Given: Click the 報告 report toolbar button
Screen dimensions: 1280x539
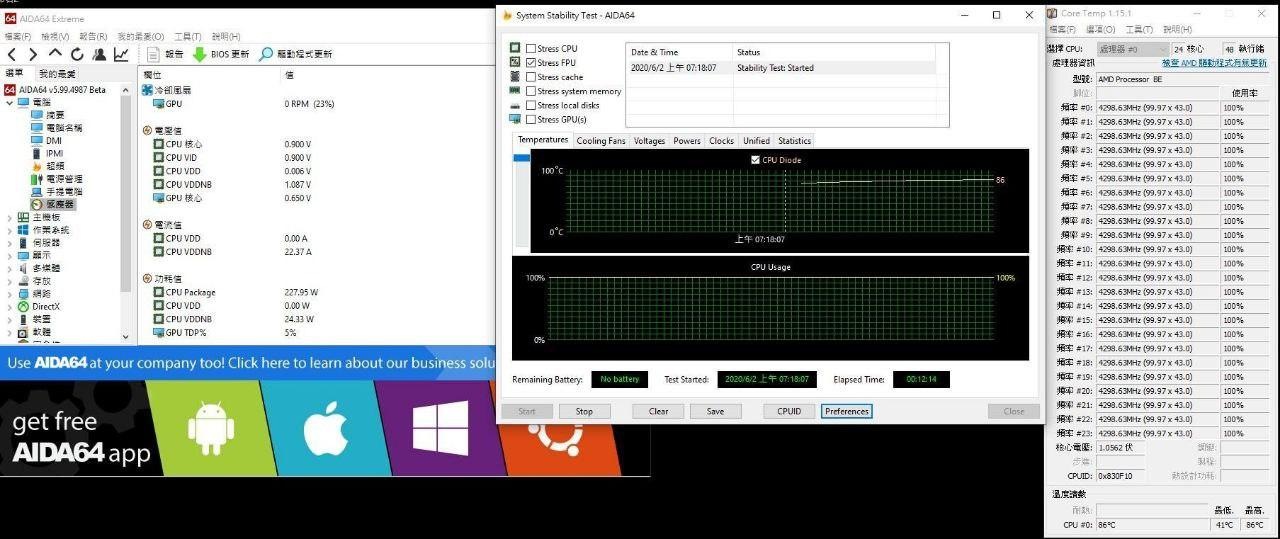Looking at the screenshot, I should click(165, 54).
